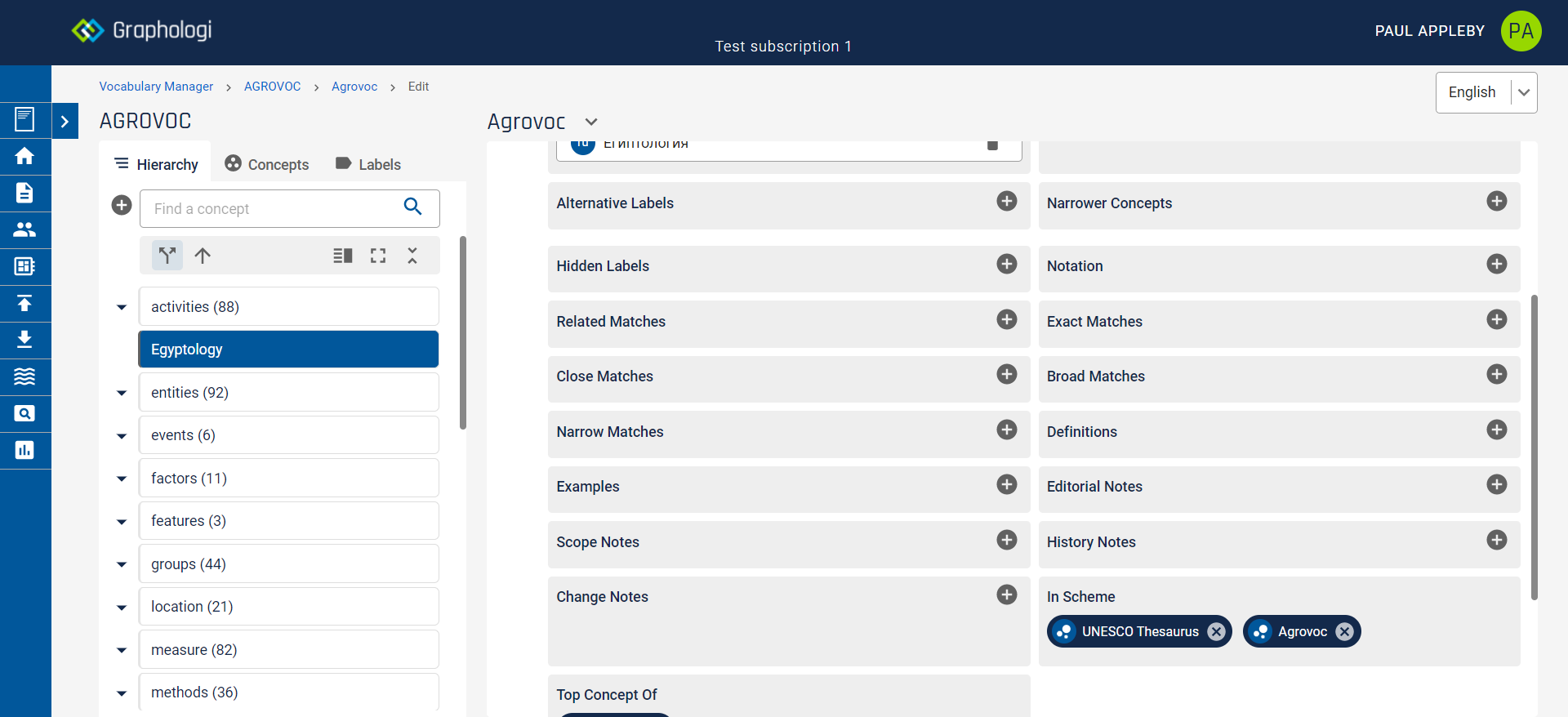This screenshot has height=717, width=1568.
Task: Click the Graphologi logo
Action: (x=141, y=30)
